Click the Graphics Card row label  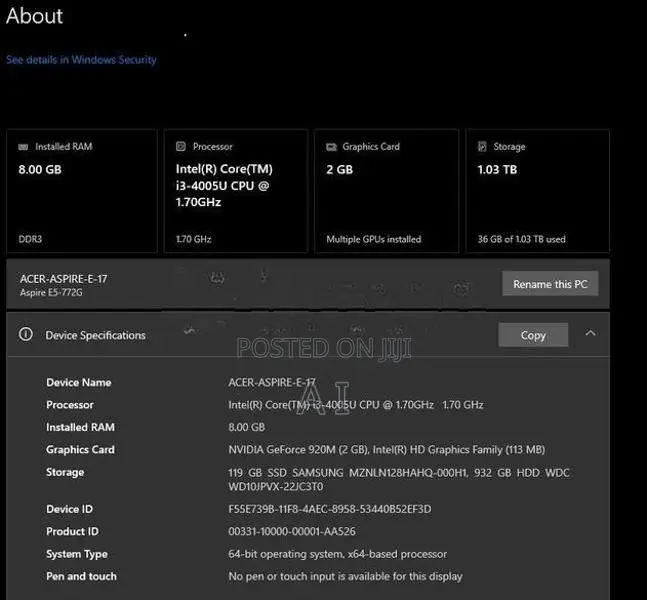80,449
